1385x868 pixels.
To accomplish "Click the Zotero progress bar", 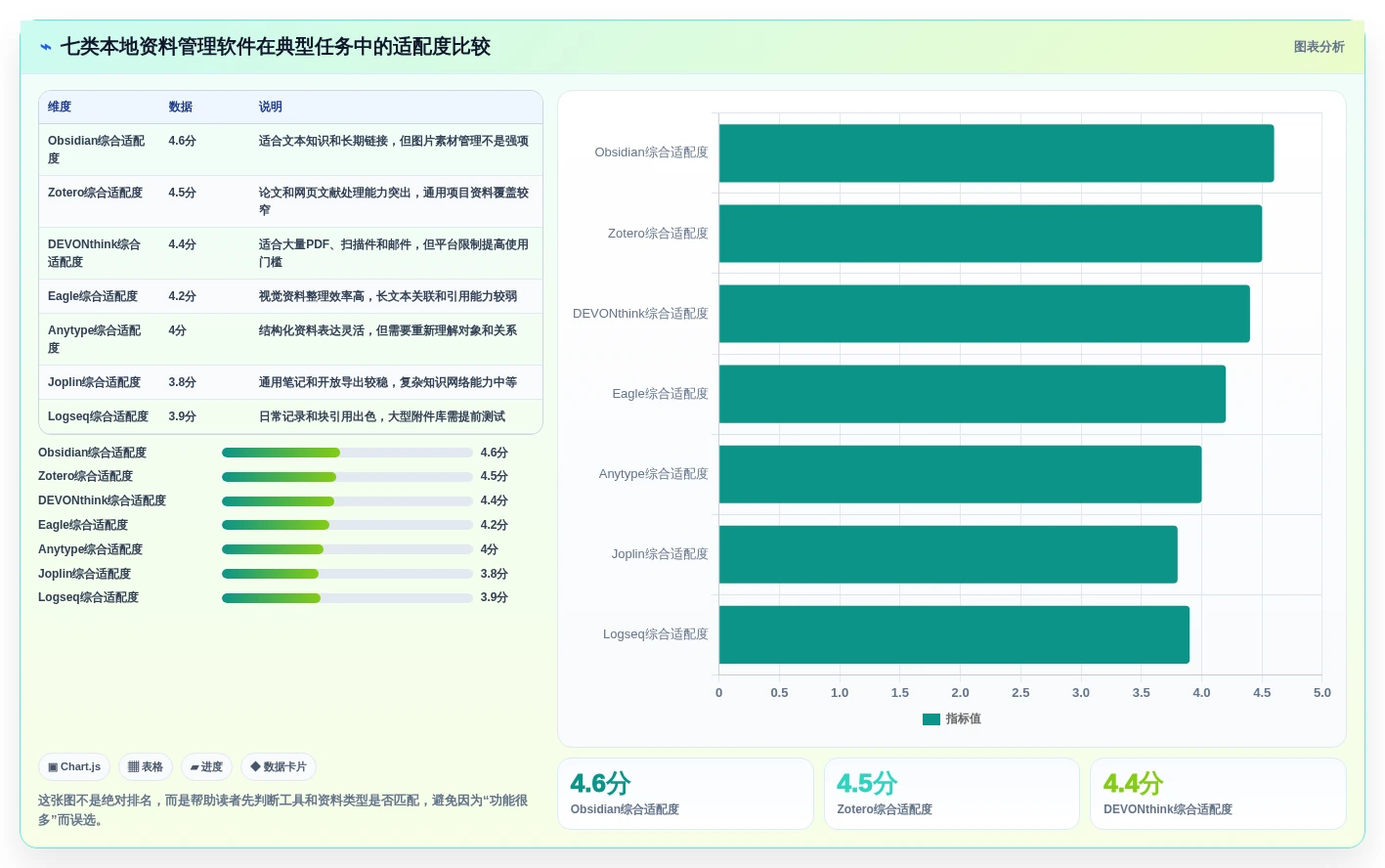I will (347, 477).
